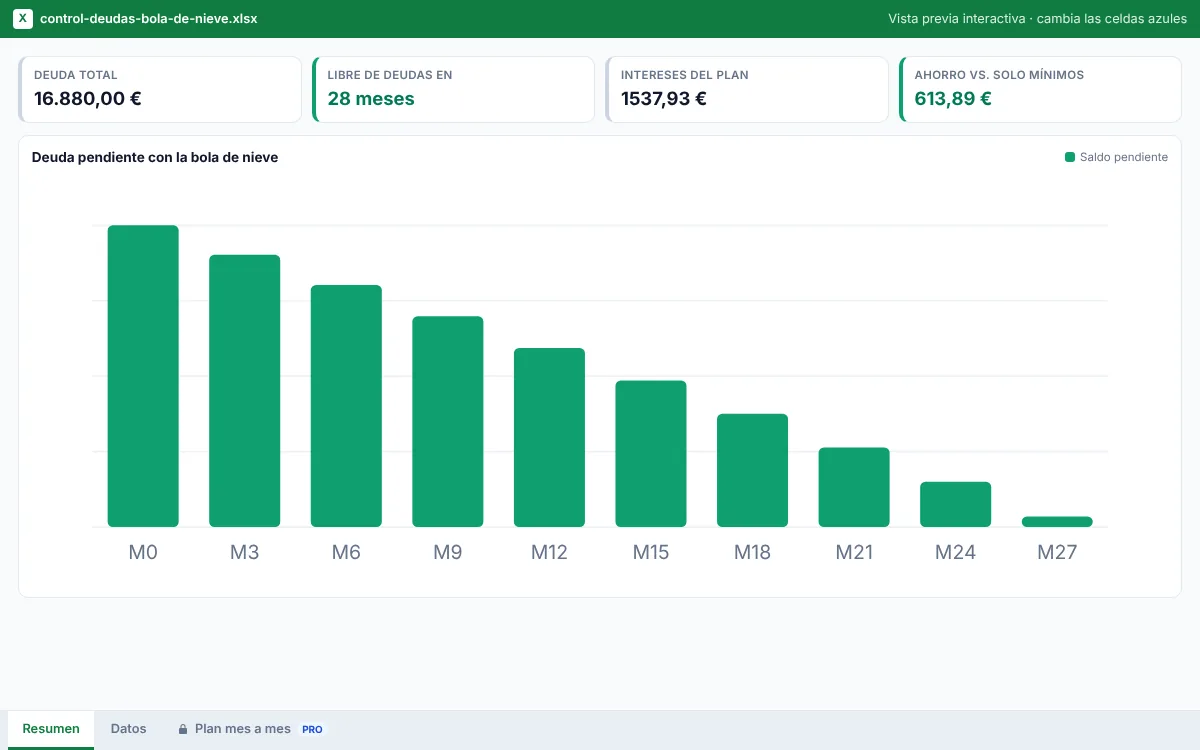The width and height of the screenshot is (1200, 750).
Task: Open the Resumen tab
Action: [51, 729]
